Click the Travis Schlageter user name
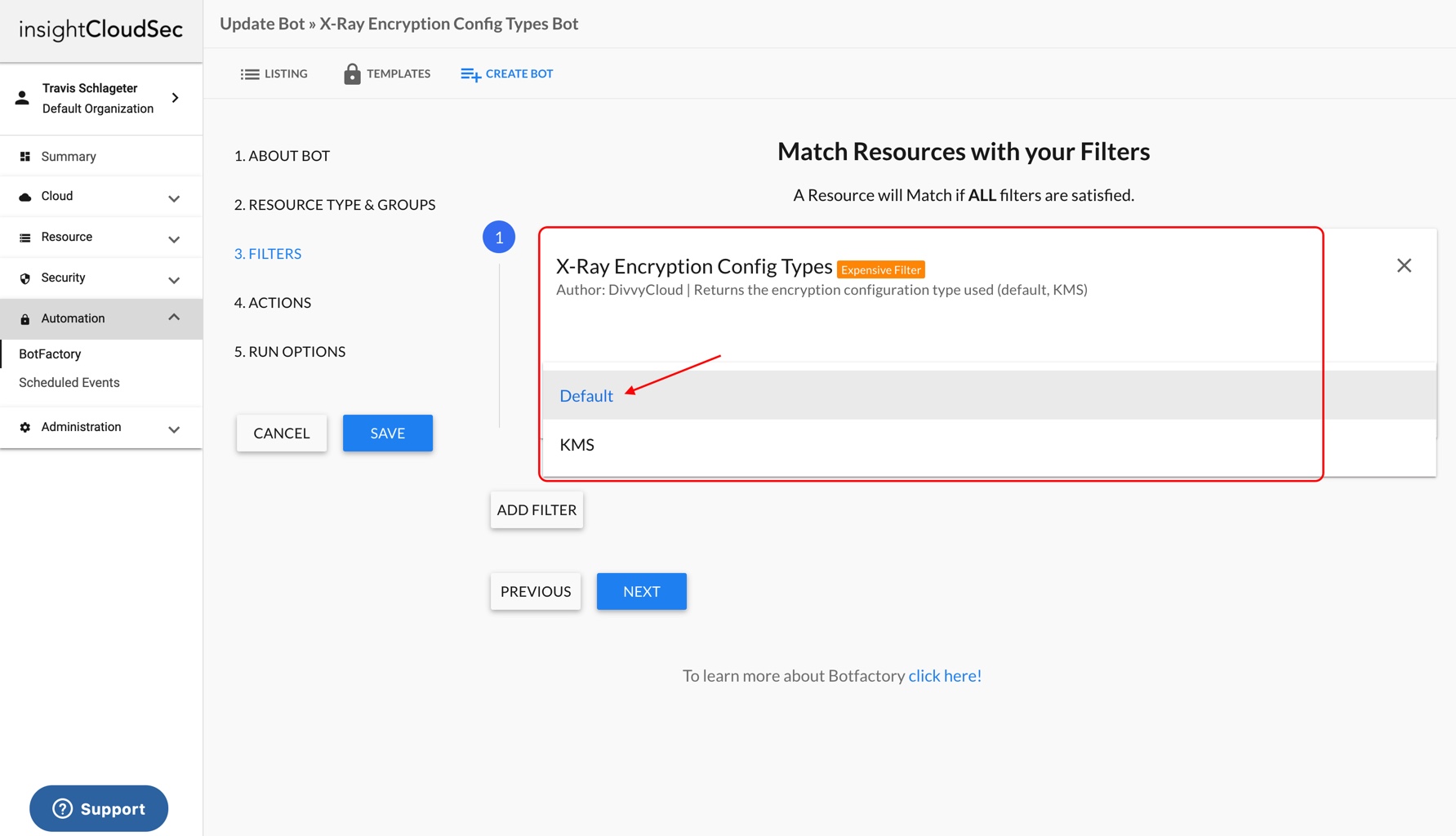The width and height of the screenshot is (1456, 836). [90, 88]
